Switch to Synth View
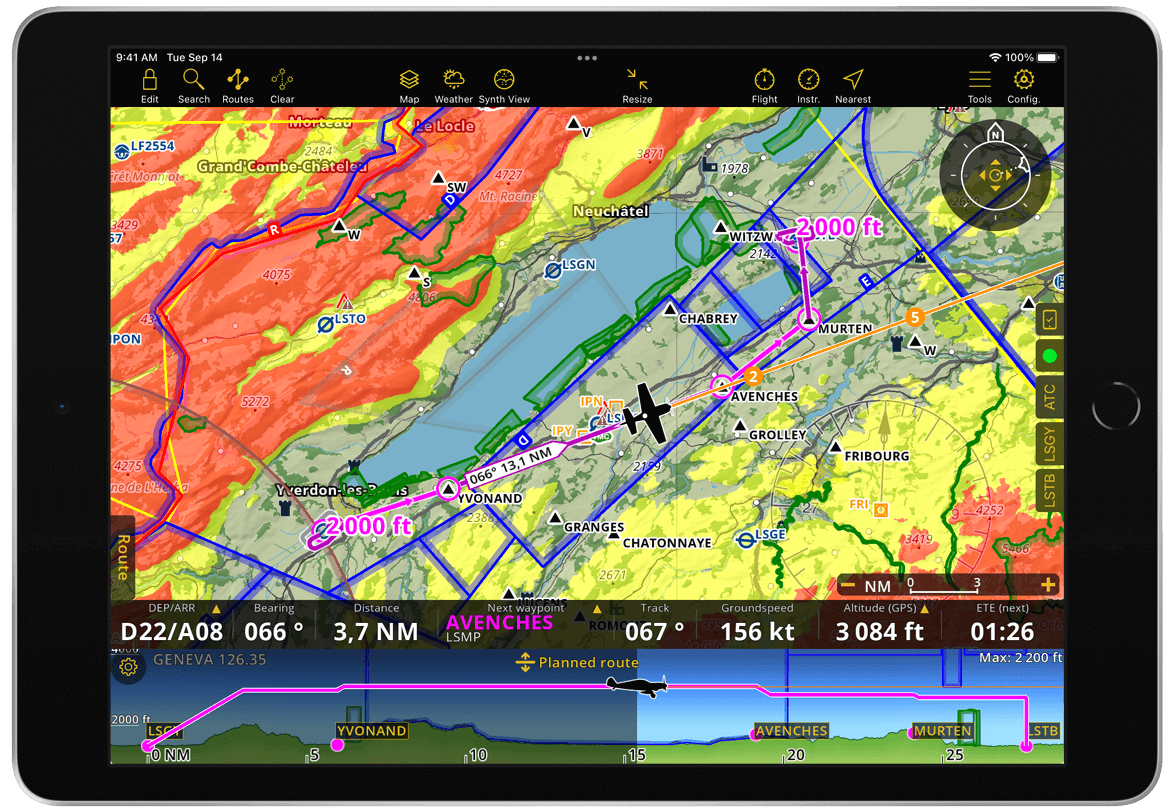1174x812 pixels. [x=504, y=85]
